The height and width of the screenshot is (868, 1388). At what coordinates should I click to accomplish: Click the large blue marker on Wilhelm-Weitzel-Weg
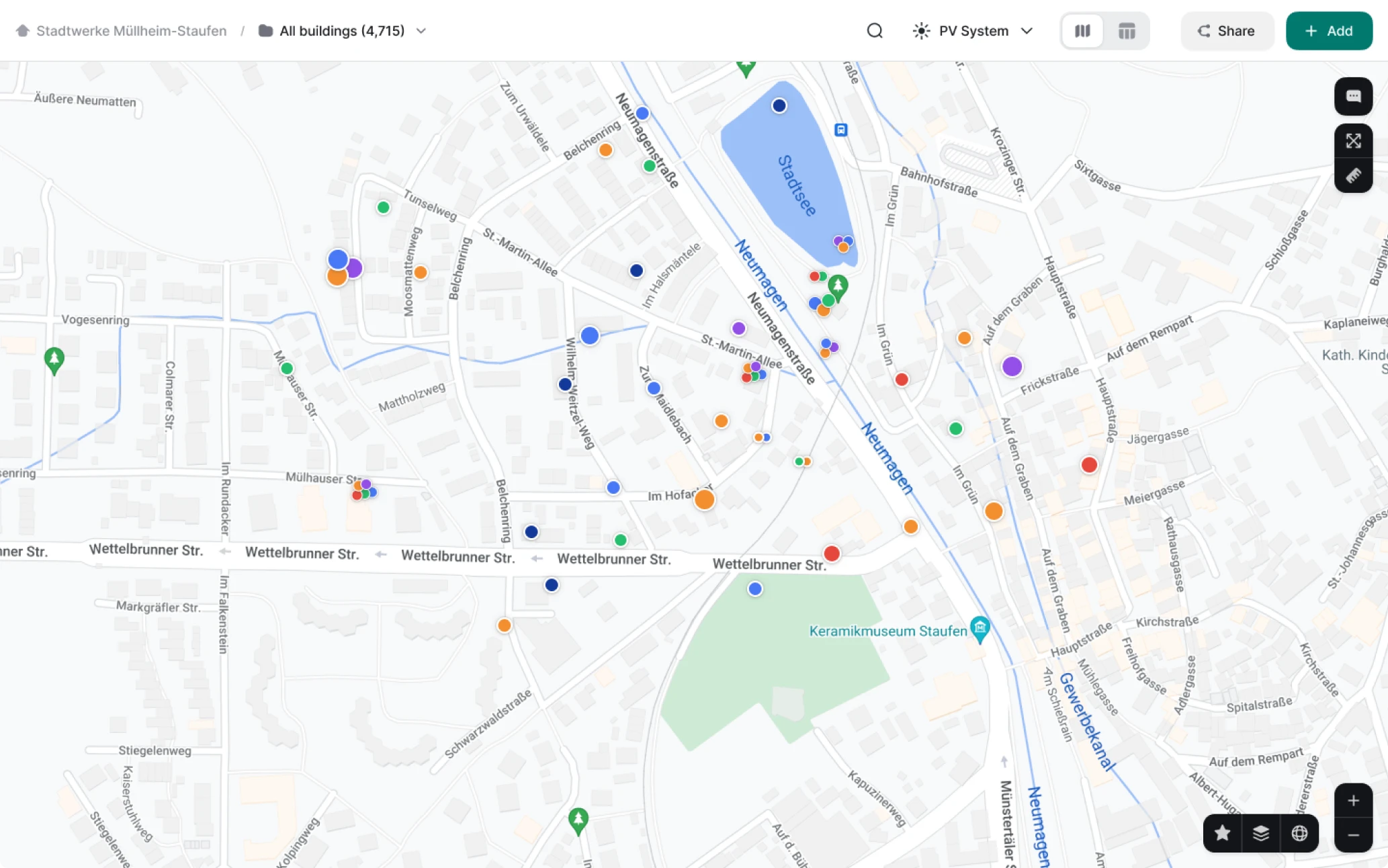point(589,335)
